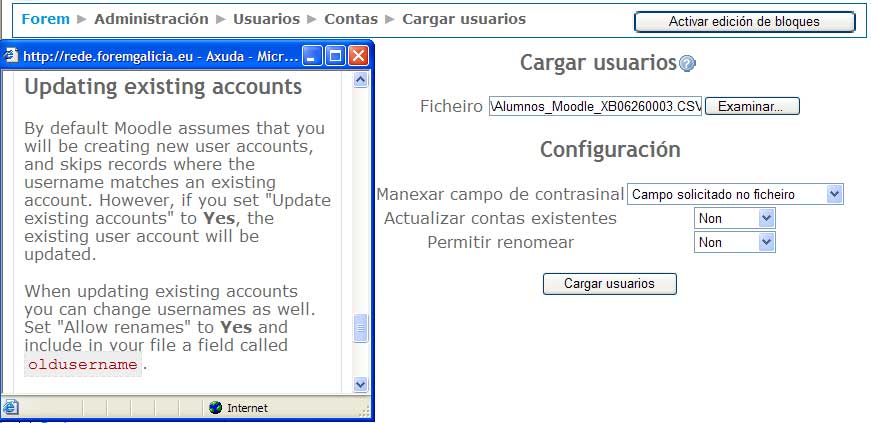The width and height of the screenshot is (871, 423).
Task: Click the page icon at status bar left
Action: (x=11, y=408)
